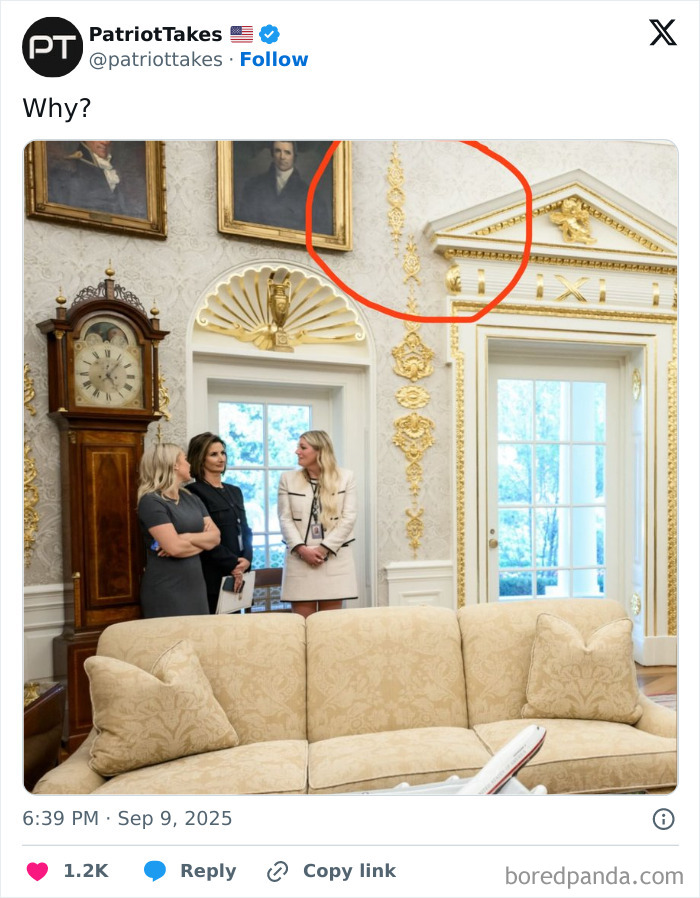Click the blue verified badge icon
The width and height of the screenshot is (700, 898).
pos(269,34)
